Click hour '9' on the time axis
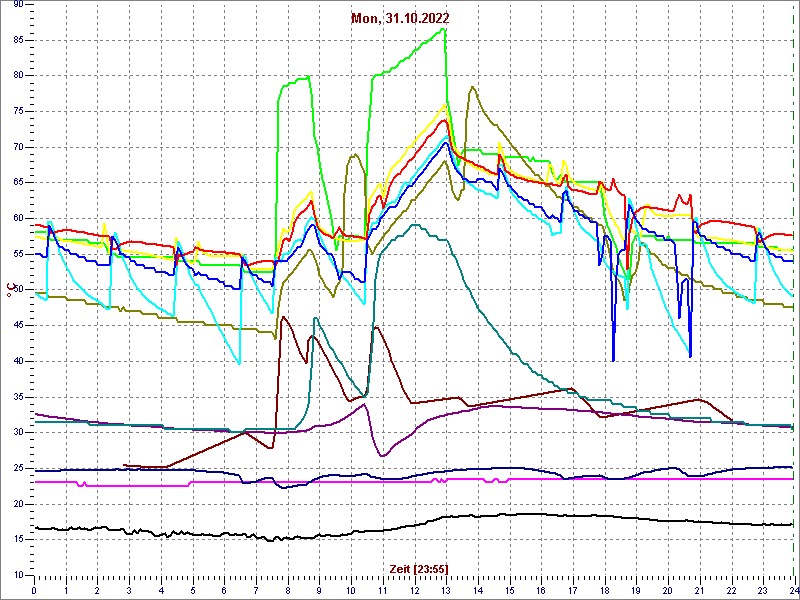800x600 pixels. point(319,590)
